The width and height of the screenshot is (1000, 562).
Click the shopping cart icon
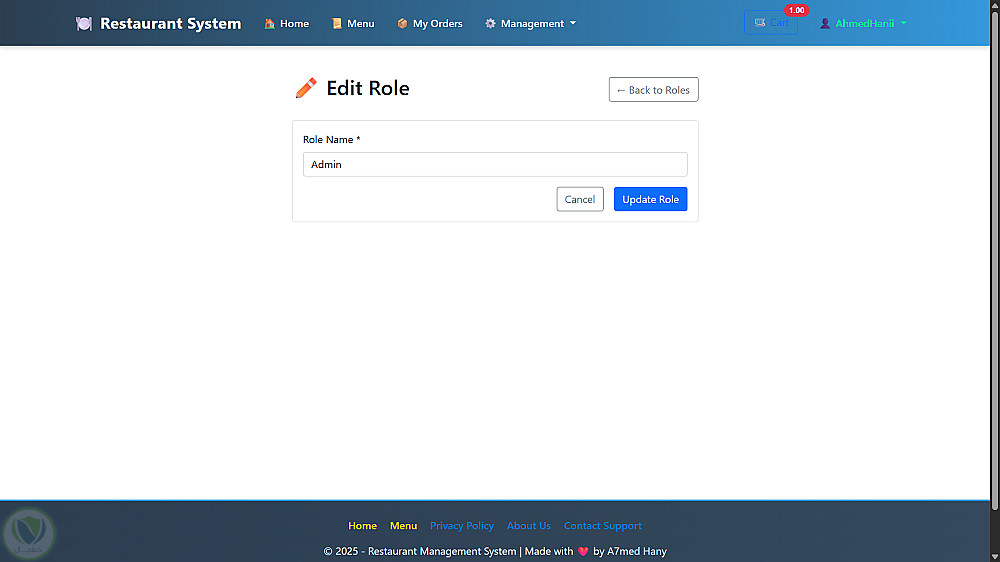[760, 23]
